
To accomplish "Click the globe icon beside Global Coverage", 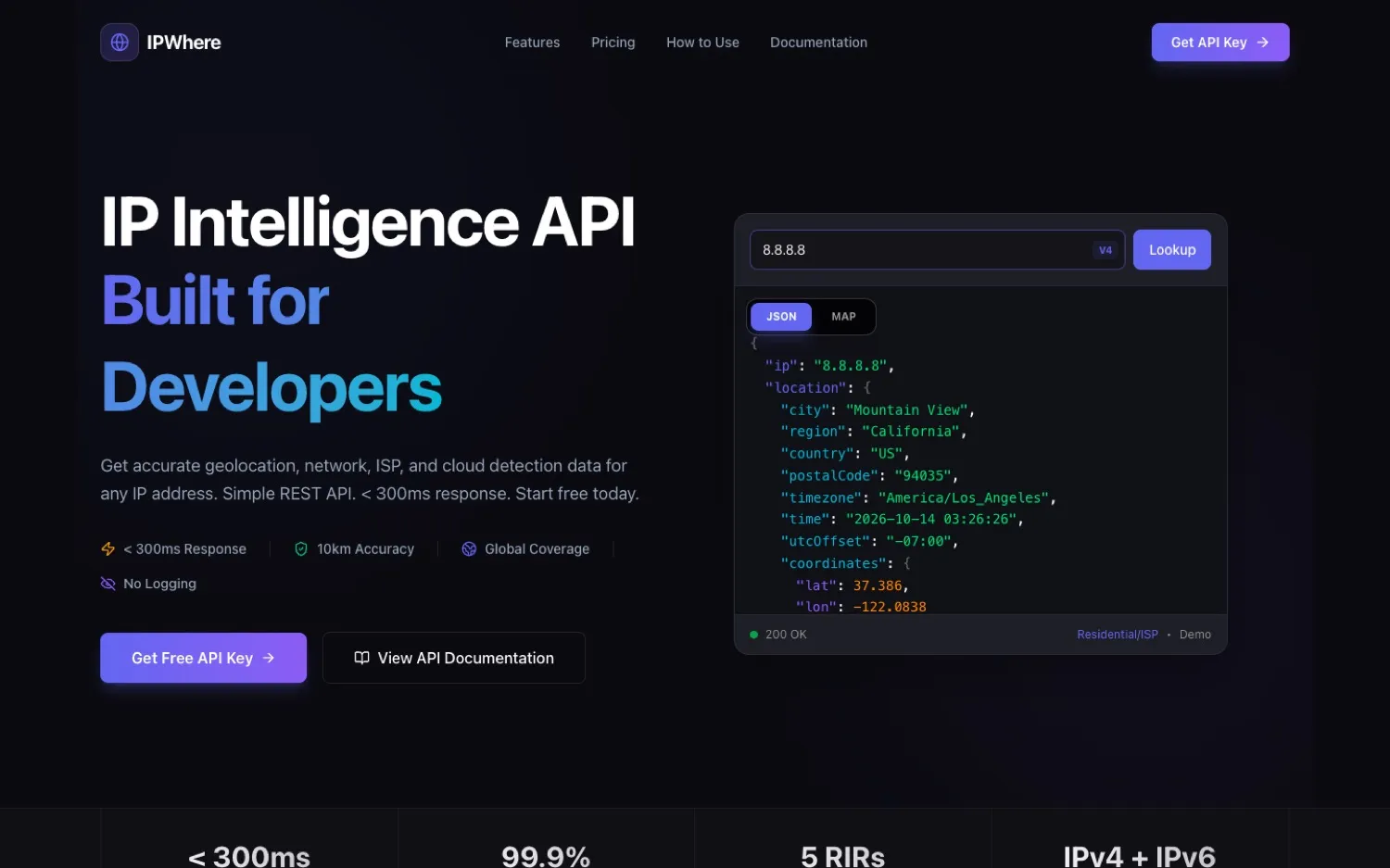I will point(469,549).
